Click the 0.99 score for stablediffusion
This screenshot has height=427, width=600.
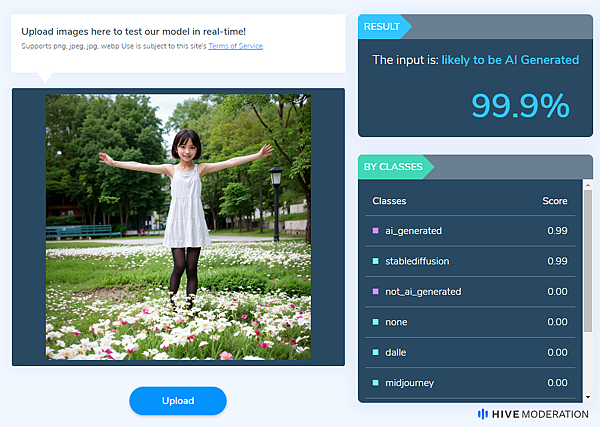coord(557,261)
